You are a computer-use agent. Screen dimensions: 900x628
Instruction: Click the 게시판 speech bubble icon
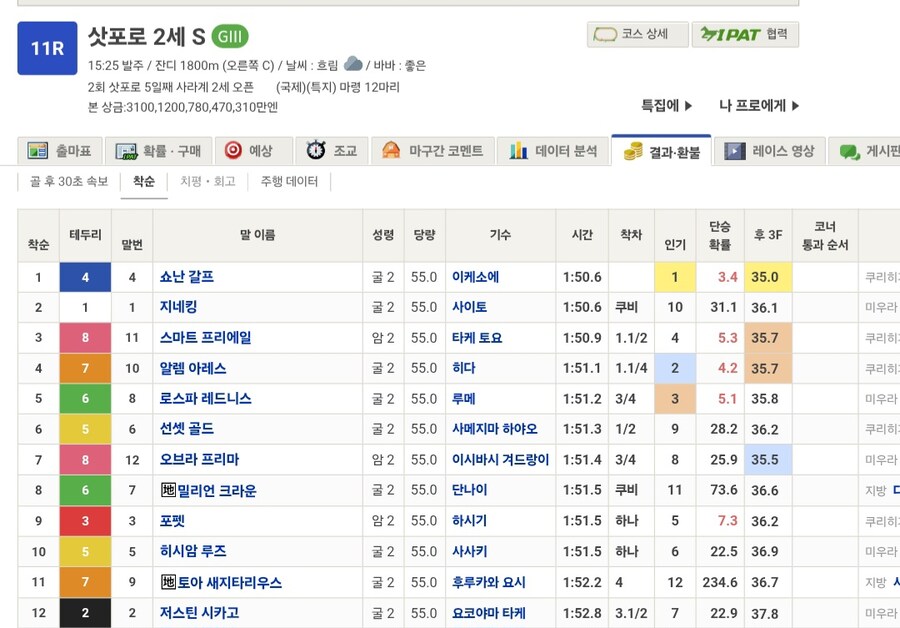851,149
